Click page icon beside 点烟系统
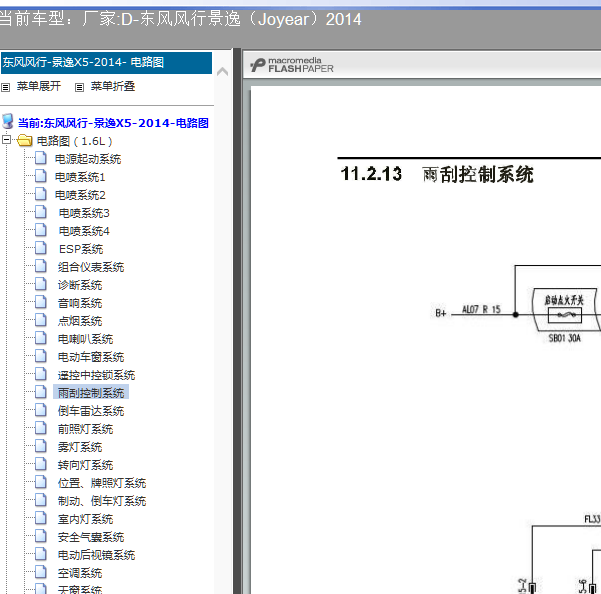 pos(41,320)
